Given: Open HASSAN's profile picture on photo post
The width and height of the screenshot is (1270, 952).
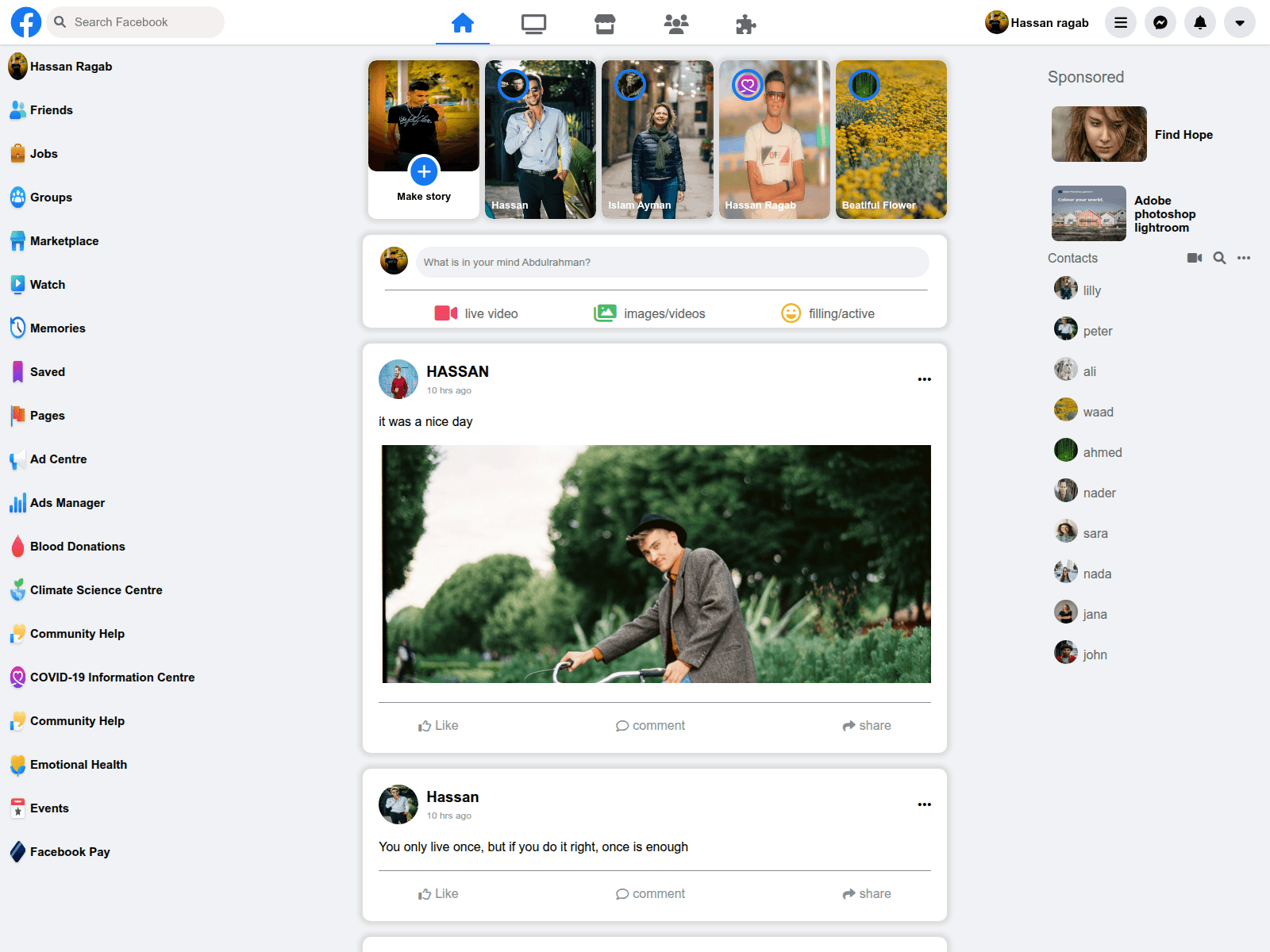Looking at the screenshot, I should coord(398,379).
